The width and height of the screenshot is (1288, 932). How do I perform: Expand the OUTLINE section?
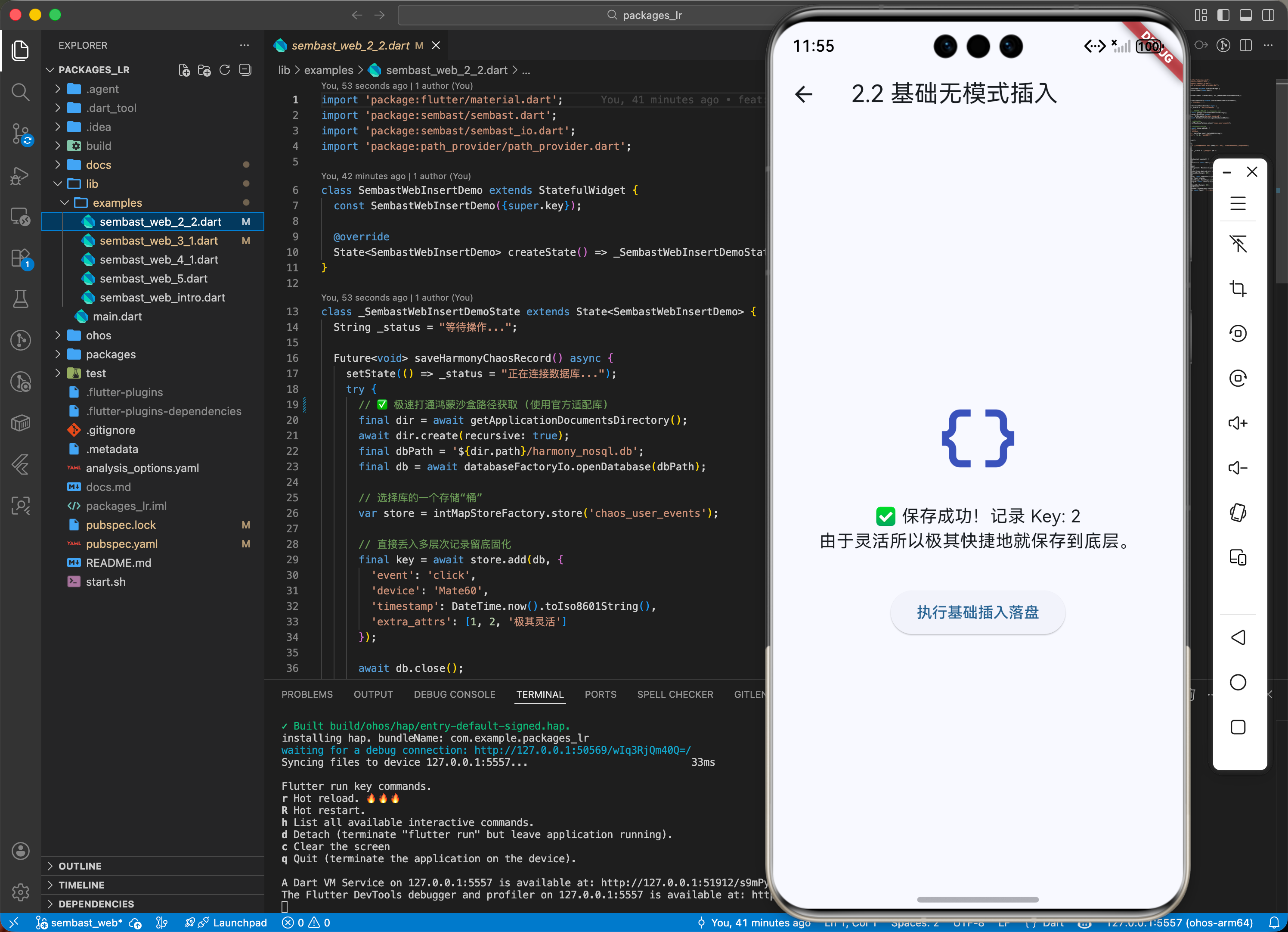click(80, 866)
